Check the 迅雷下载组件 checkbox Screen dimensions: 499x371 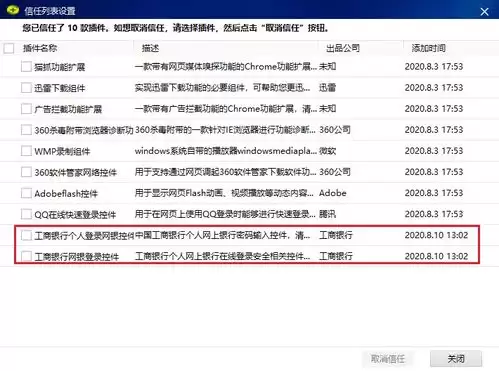[26, 88]
